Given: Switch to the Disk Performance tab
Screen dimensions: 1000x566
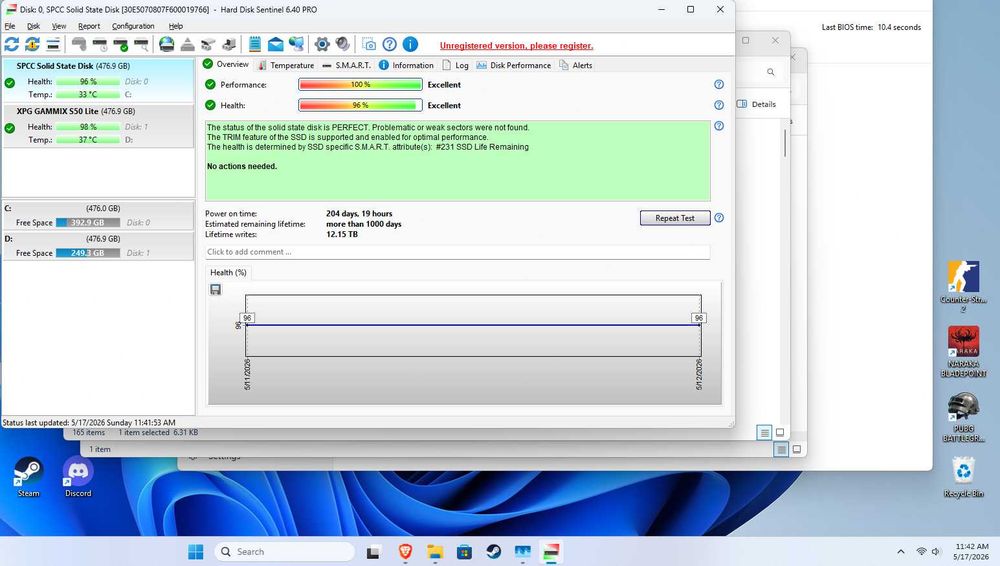Looking at the screenshot, I should coord(513,65).
